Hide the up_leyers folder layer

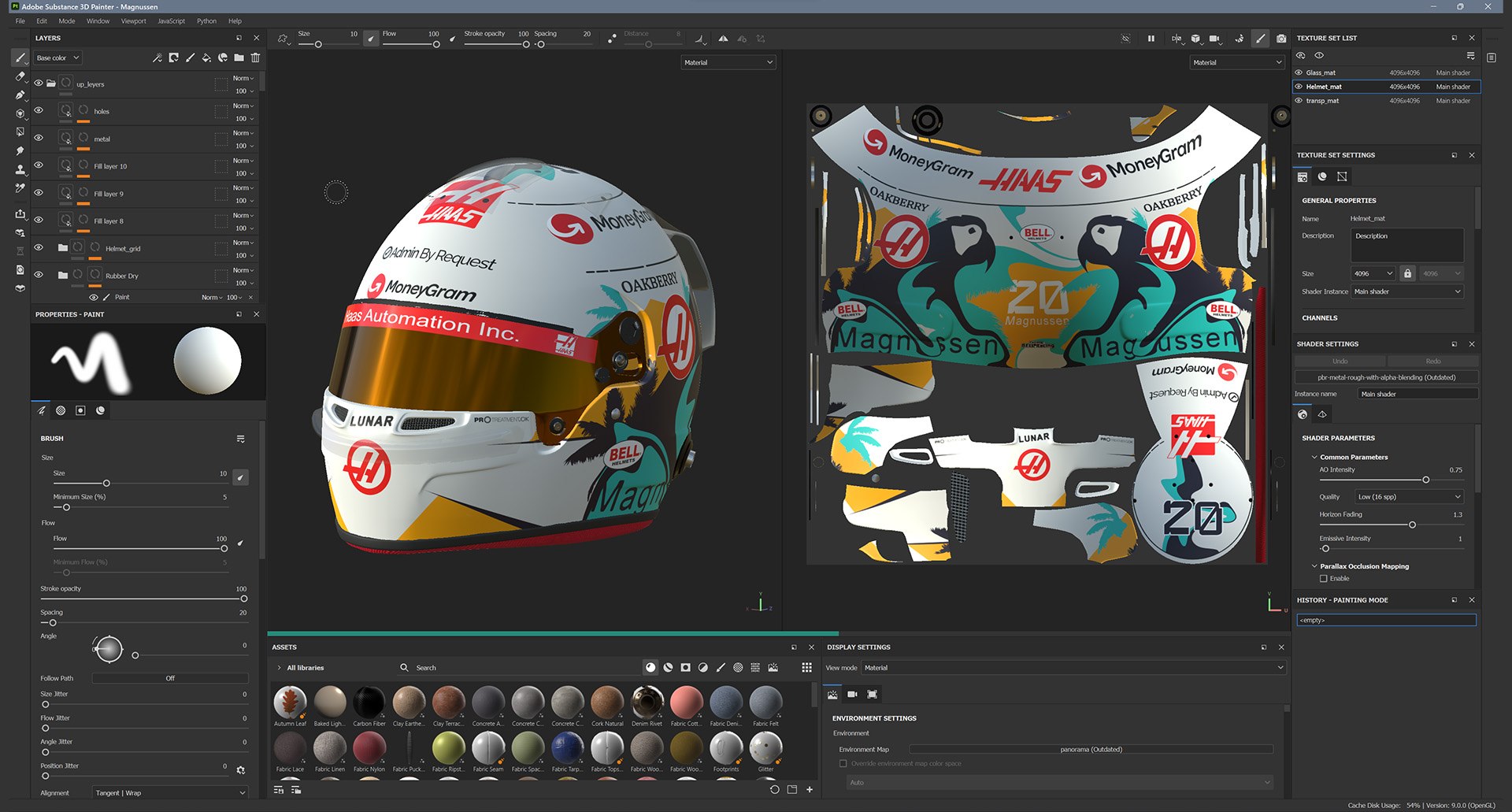(x=38, y=83)
